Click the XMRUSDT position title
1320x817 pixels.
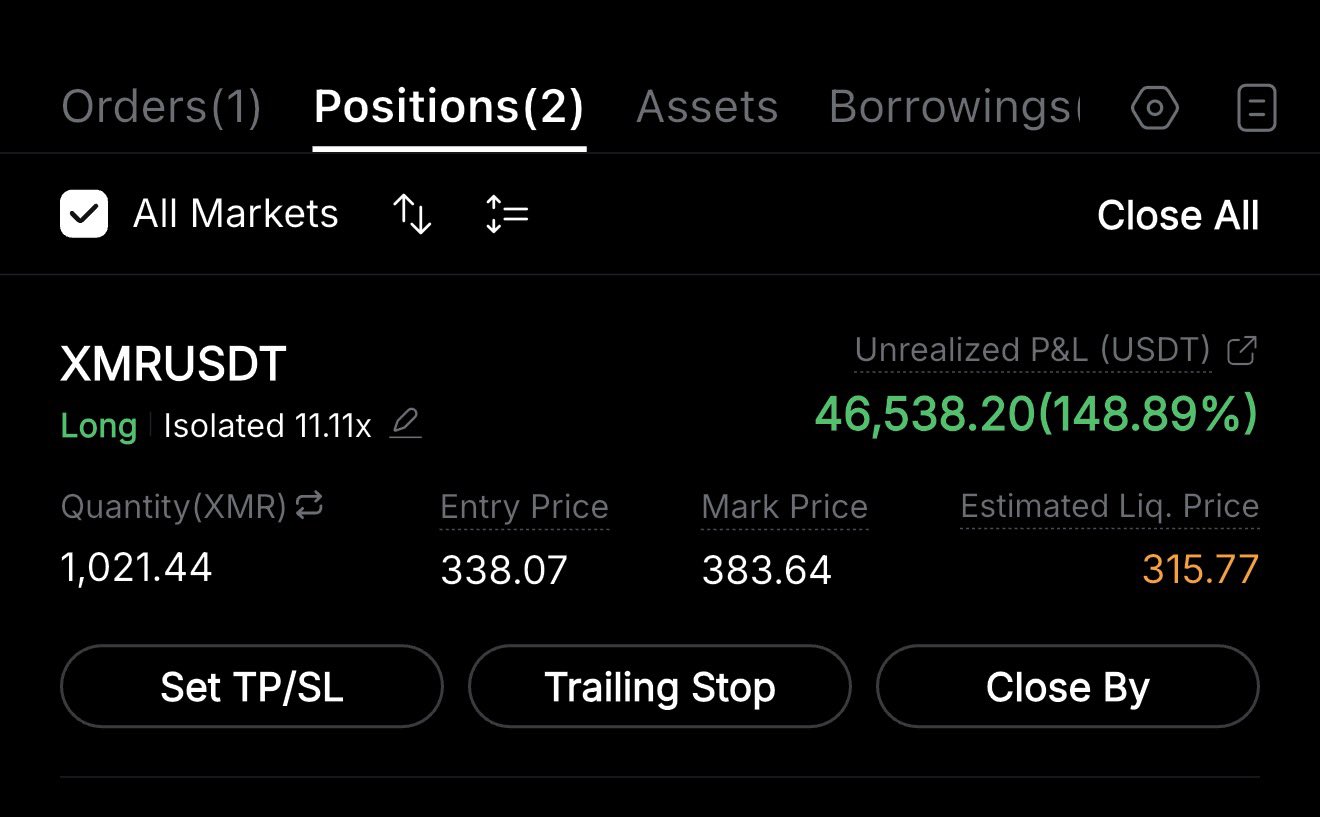(x=174, y=365)
